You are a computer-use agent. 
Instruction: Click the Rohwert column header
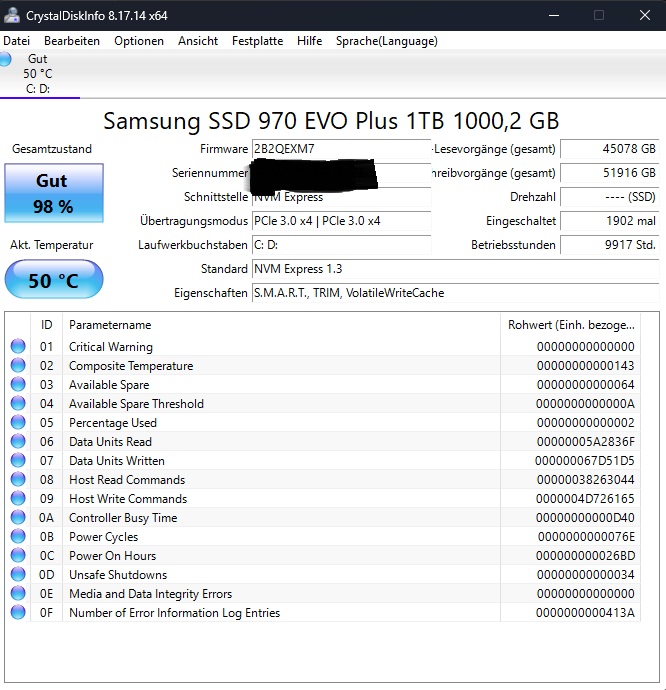click(x=570, y=325)
